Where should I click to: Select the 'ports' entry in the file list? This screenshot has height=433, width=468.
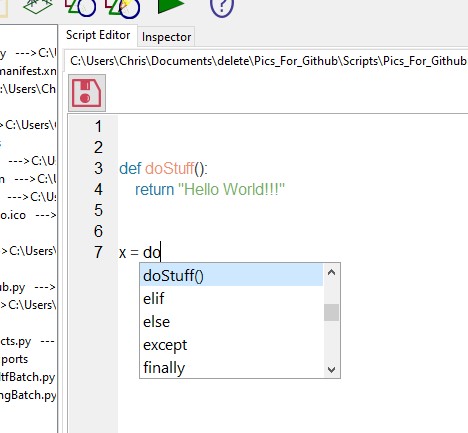pos(15,359)
